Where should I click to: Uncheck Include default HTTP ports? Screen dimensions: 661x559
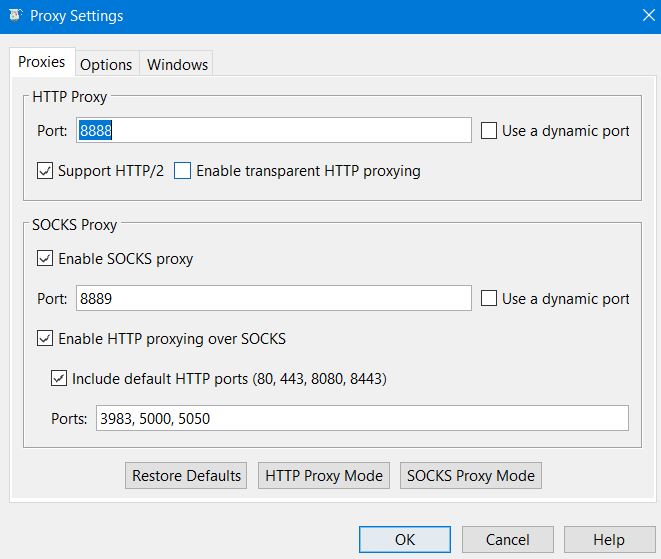59,379
